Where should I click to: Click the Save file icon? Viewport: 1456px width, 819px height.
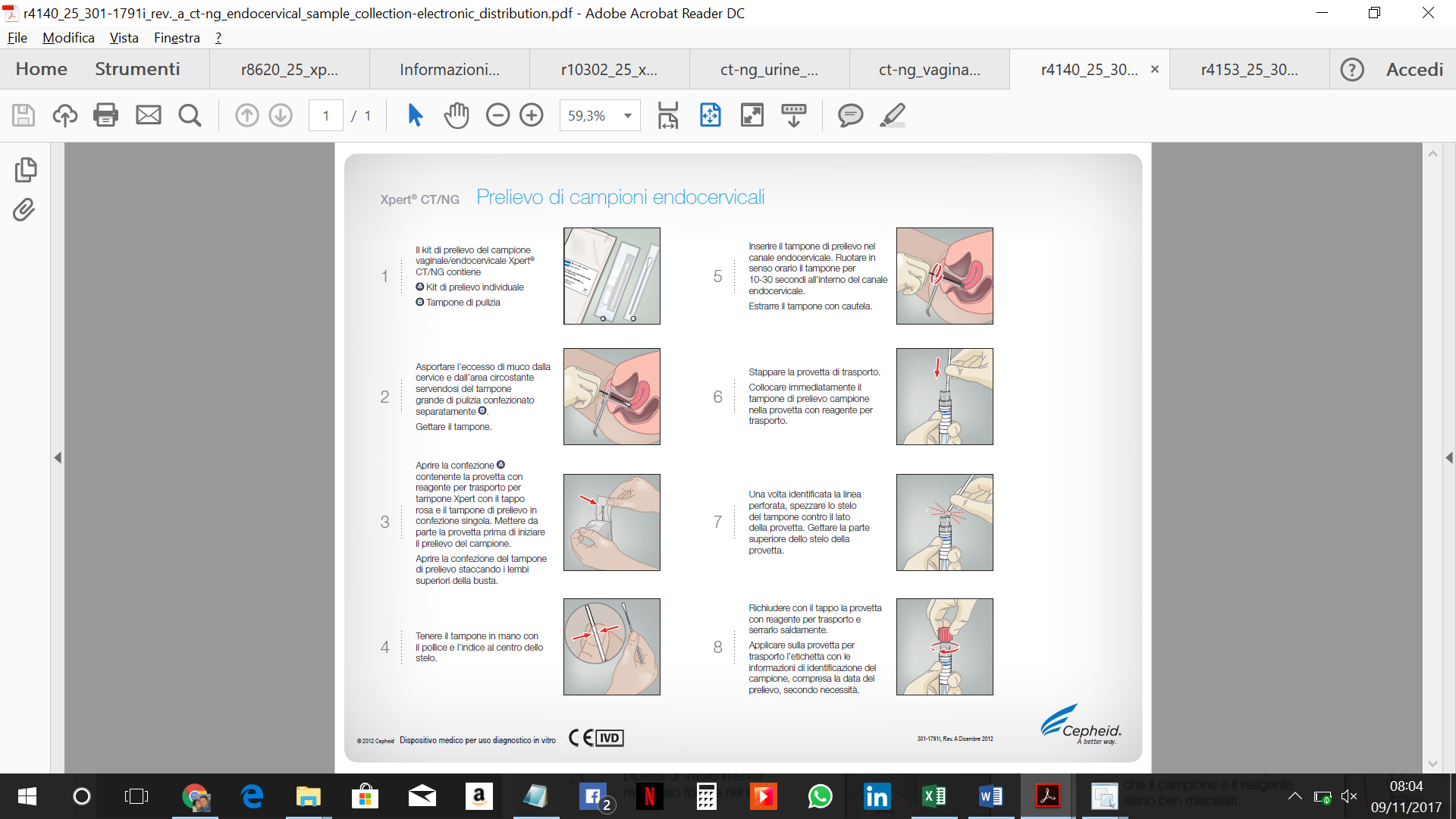click(x=24, y=115)
